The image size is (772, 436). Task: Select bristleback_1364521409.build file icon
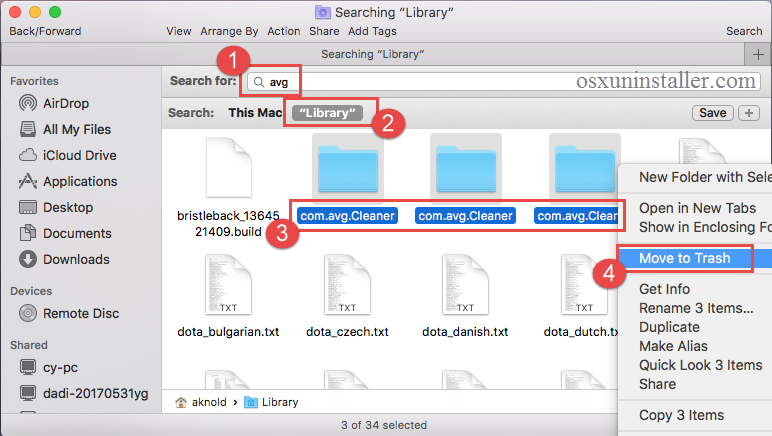pos(228,168)
